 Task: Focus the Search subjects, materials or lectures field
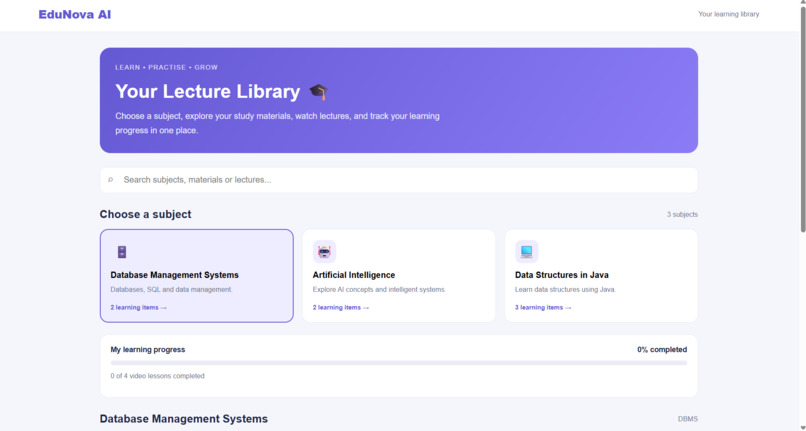(399, 180)
